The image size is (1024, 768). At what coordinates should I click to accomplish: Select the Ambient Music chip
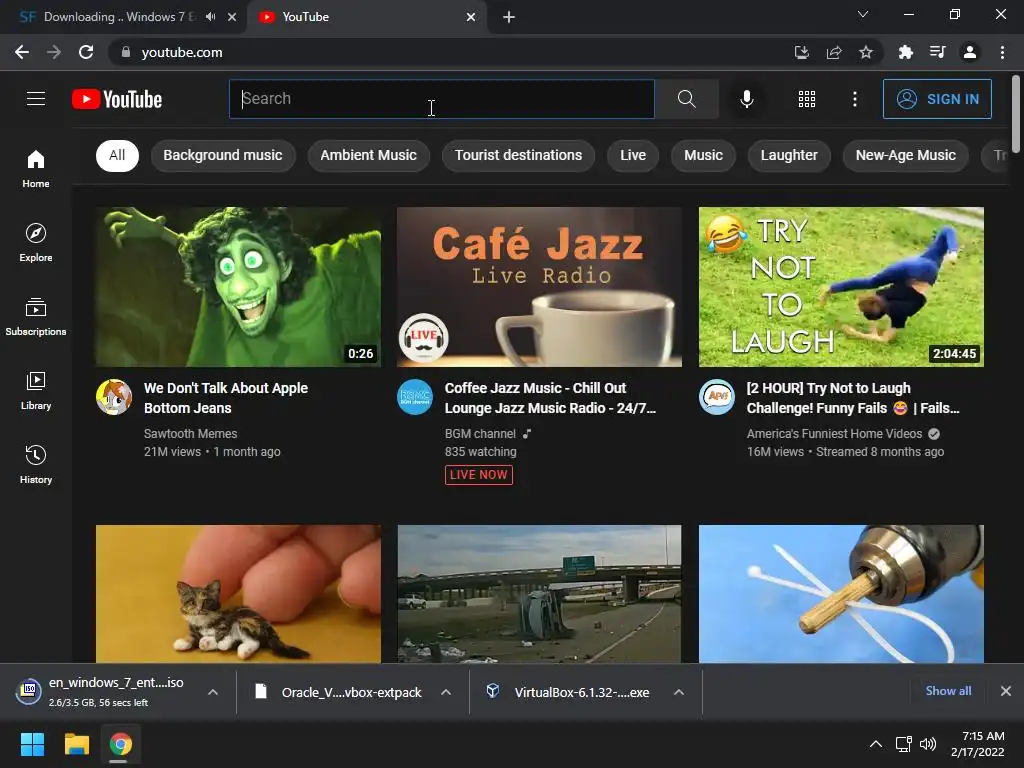(x=368, y=155)
